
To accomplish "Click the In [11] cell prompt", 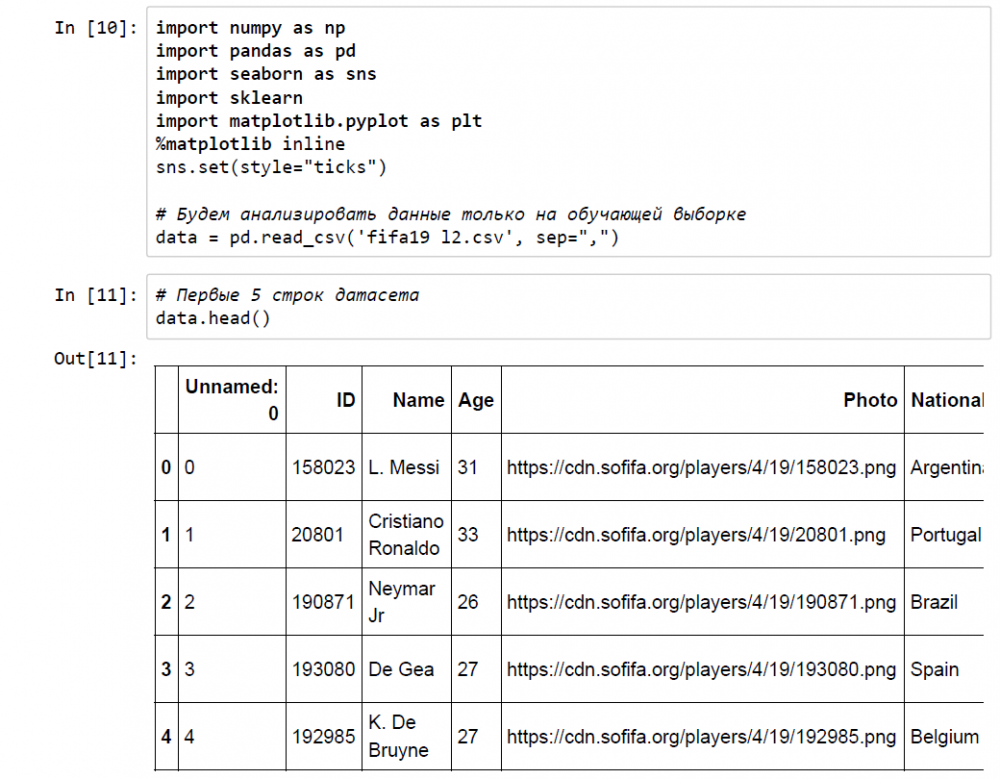I will pos(96,295).
